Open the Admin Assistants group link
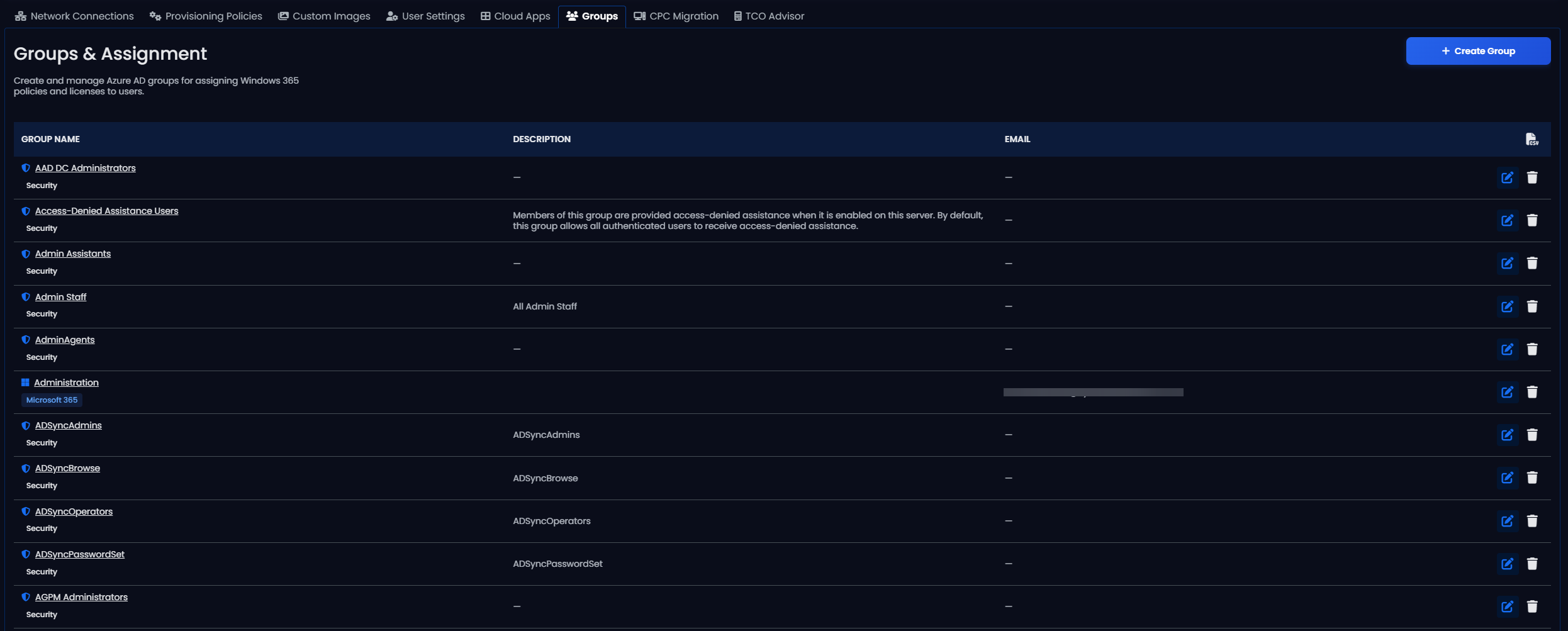The width and height of the screenshot is (1568, 631). 73,254
